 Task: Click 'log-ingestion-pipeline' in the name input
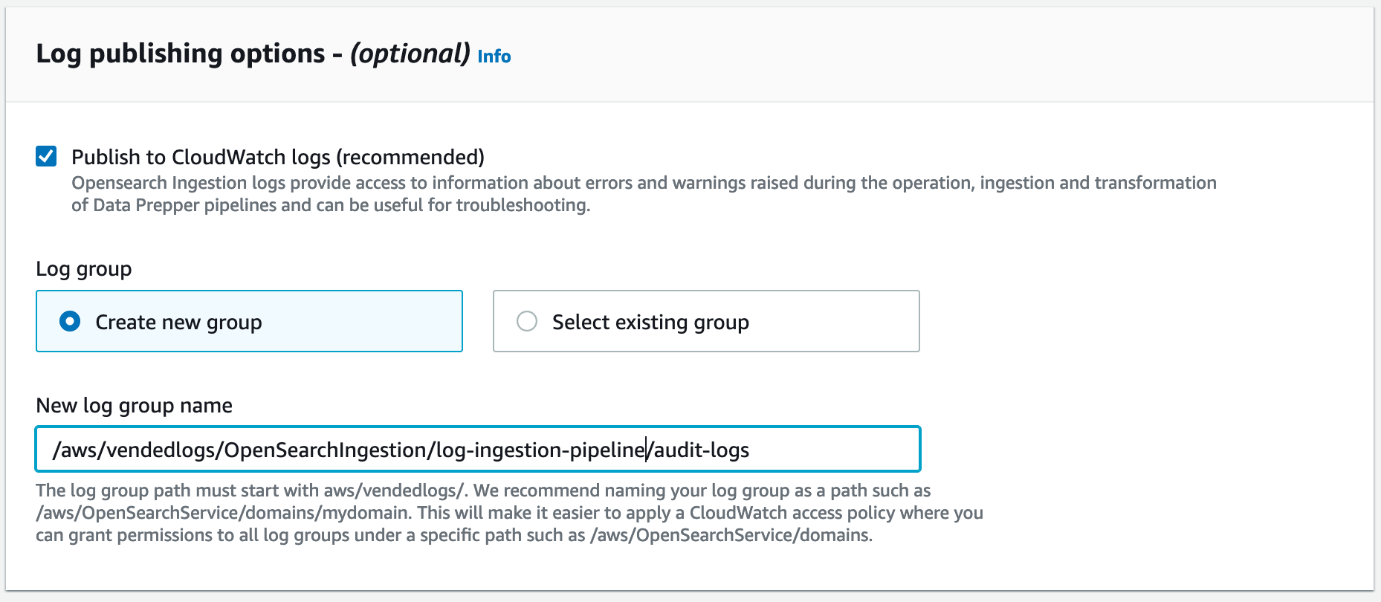[x=542, y=450]
